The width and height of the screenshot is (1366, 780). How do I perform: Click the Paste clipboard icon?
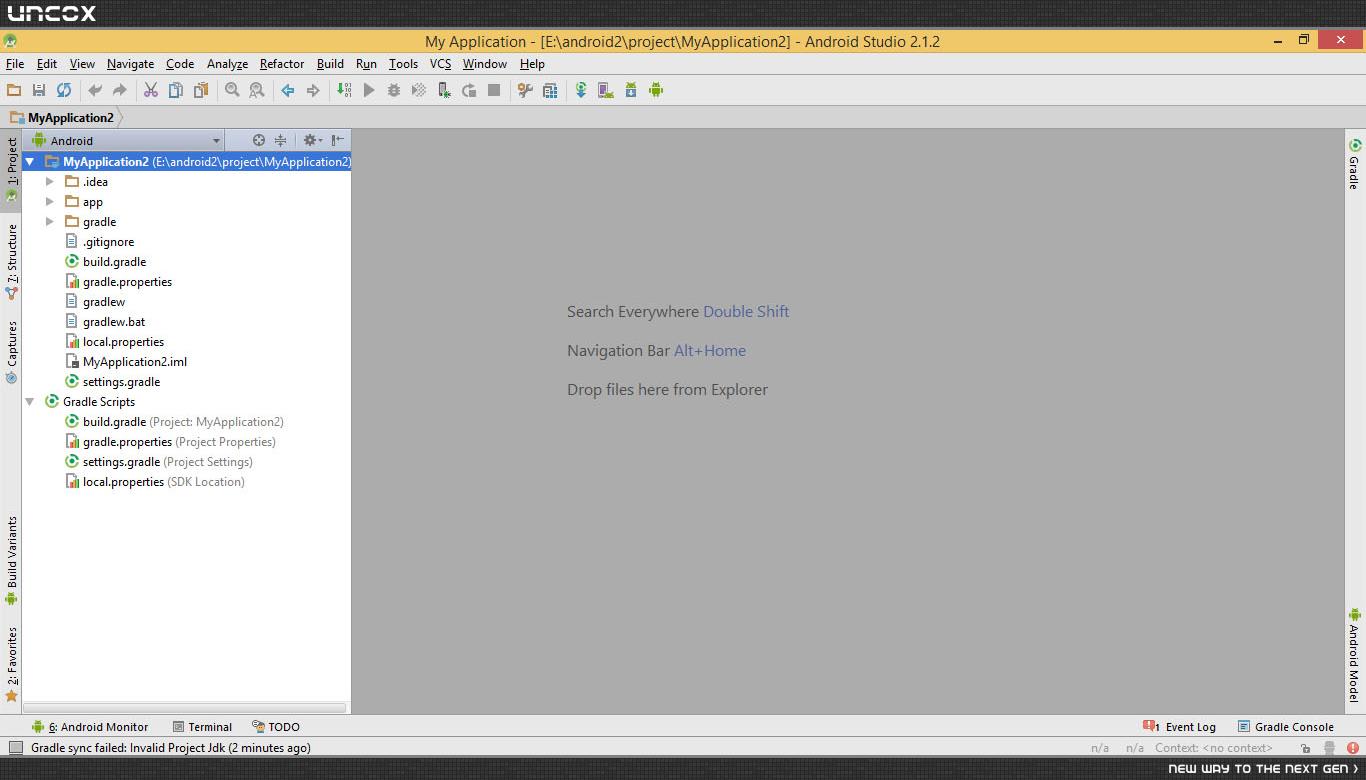201,90
